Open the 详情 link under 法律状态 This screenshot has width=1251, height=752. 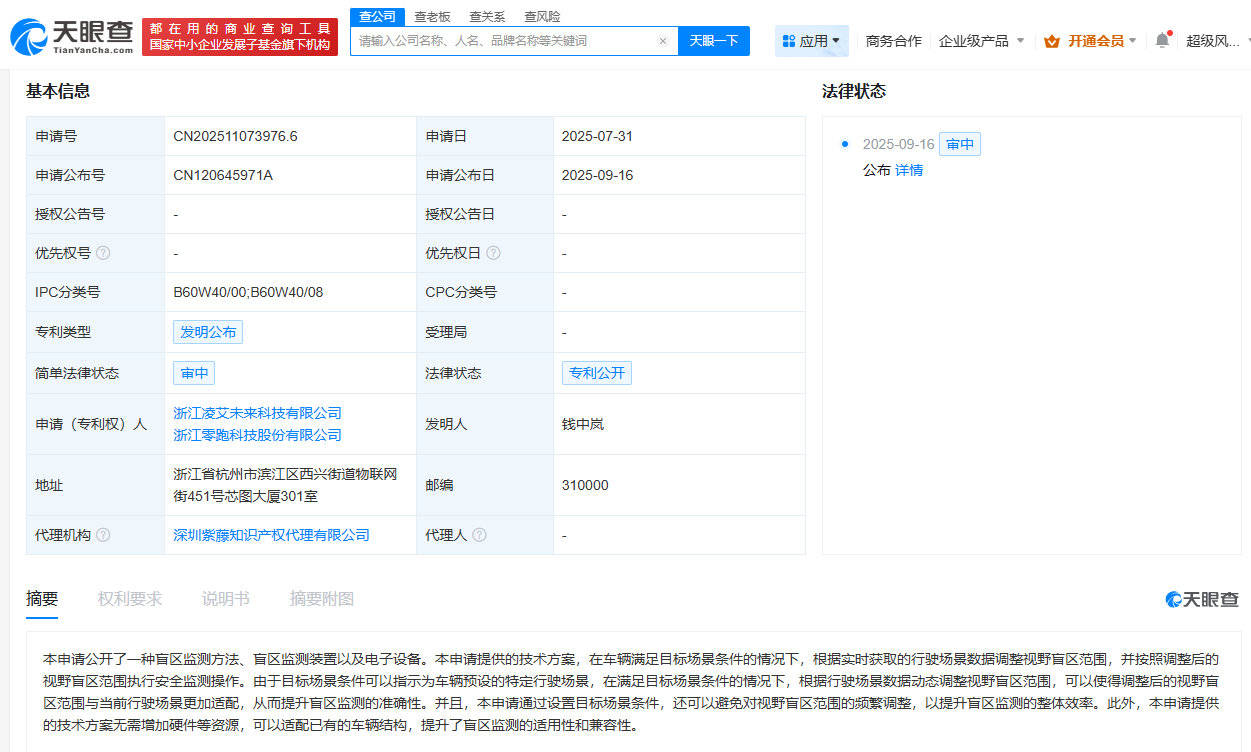click(x=909, y=170)
